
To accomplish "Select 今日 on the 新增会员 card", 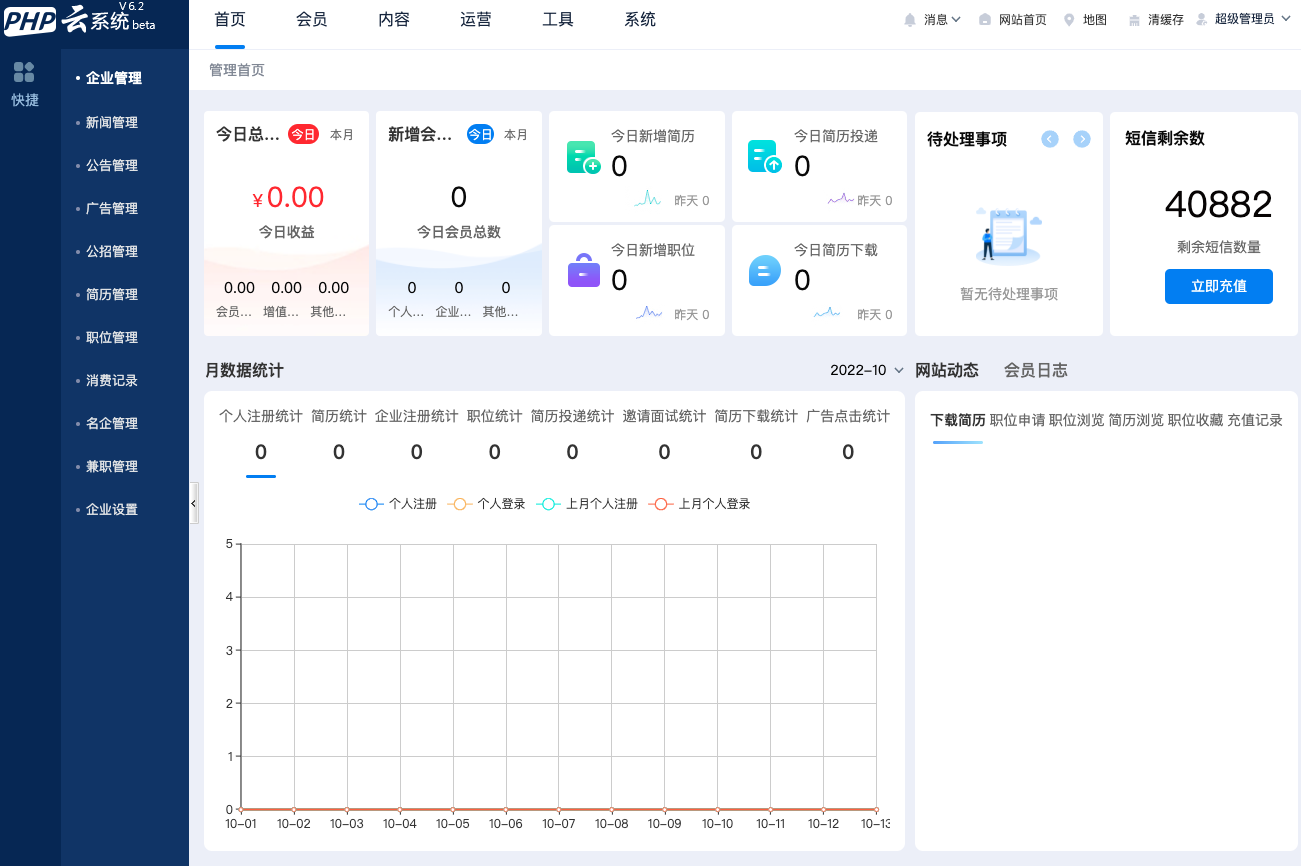I will (x=481, y=134).
